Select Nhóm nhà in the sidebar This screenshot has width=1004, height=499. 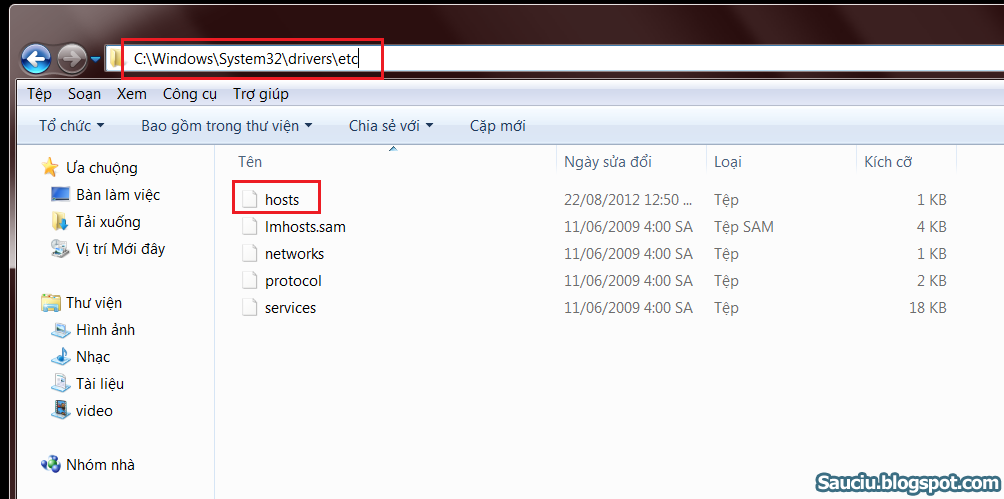pyautogui.click(x=101, y=464)
